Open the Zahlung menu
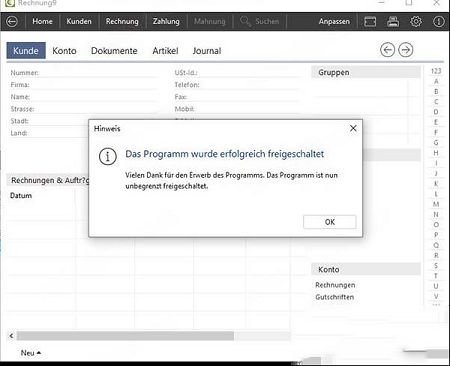This screenshot has width=450, height=366. click(x=166, y=22)
